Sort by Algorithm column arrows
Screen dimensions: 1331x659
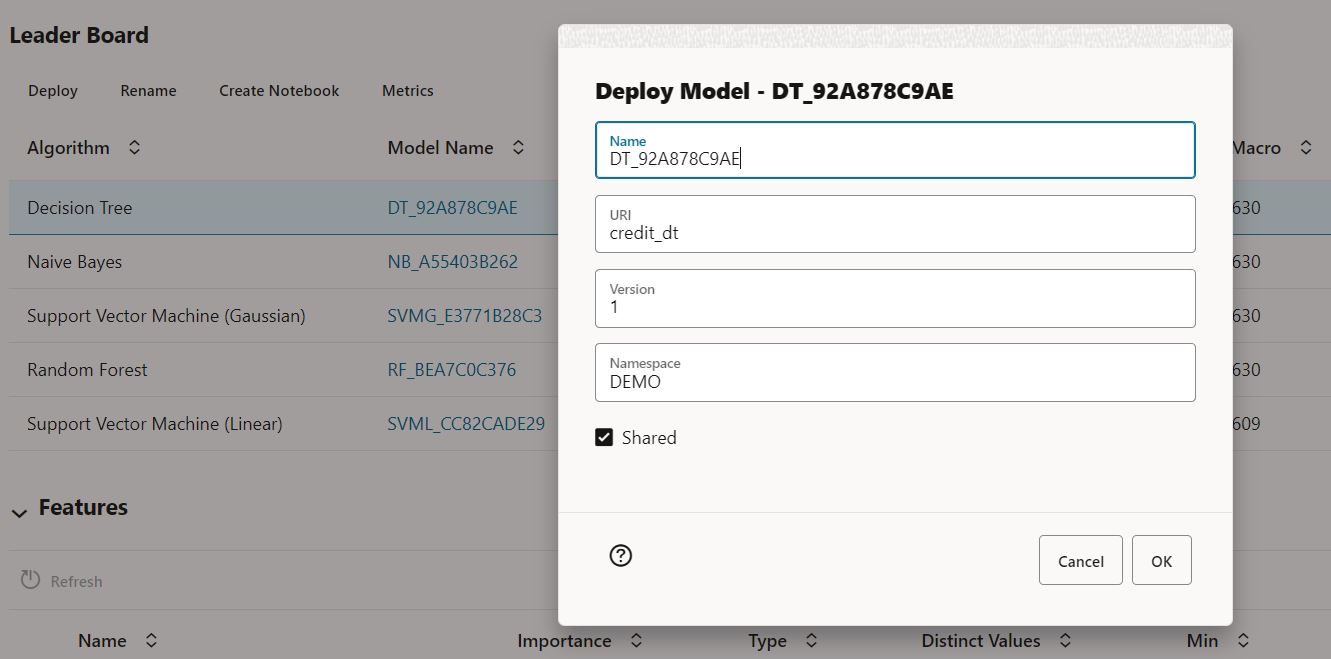134,148
